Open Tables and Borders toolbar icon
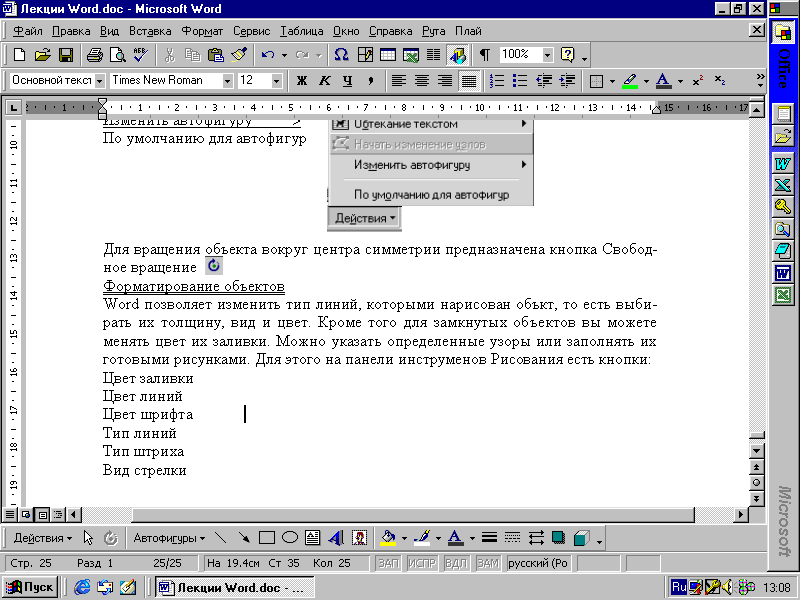The image size is (800, 600). pyautogui.click(x=365, y=55)
